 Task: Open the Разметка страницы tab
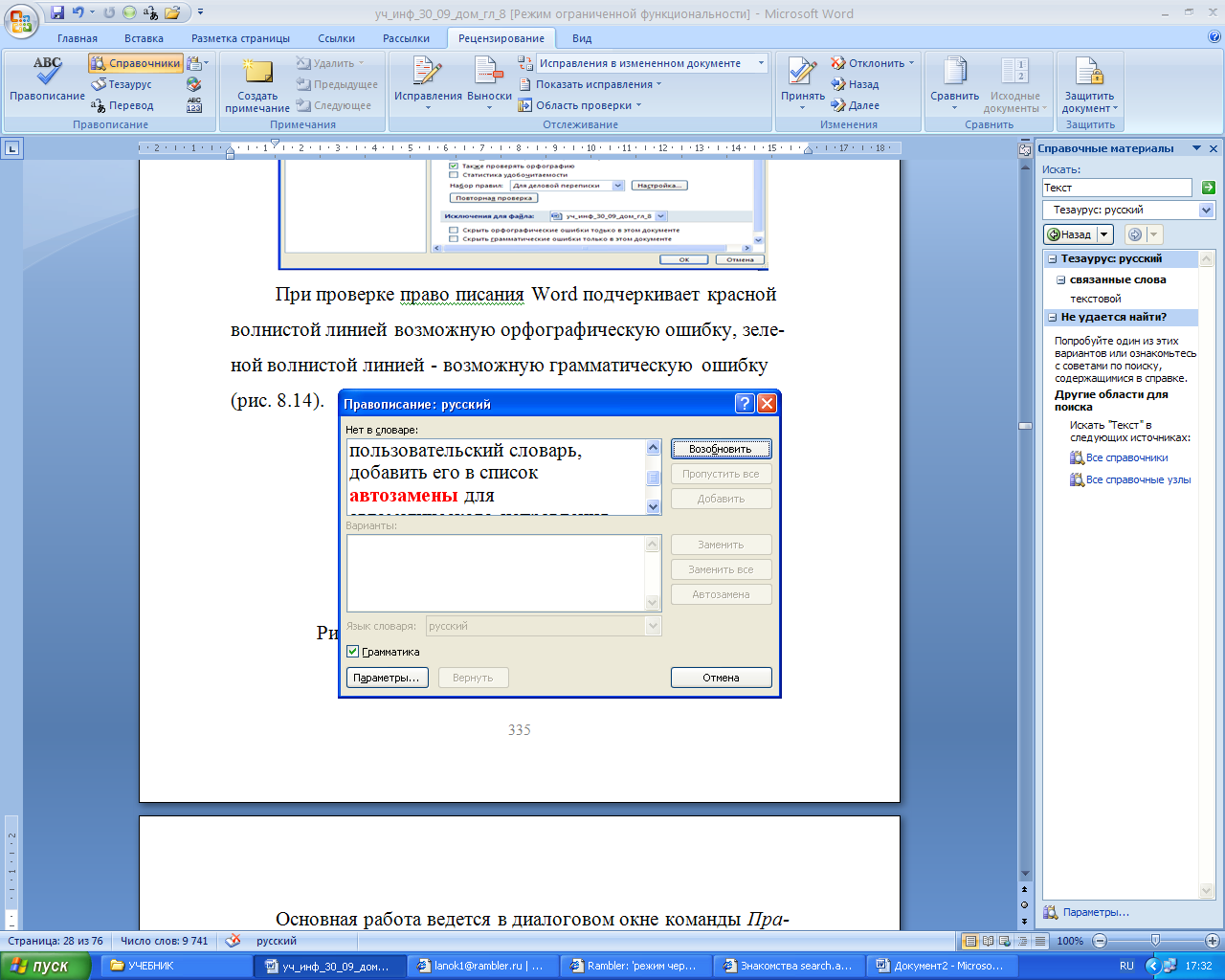pos(240,38)
